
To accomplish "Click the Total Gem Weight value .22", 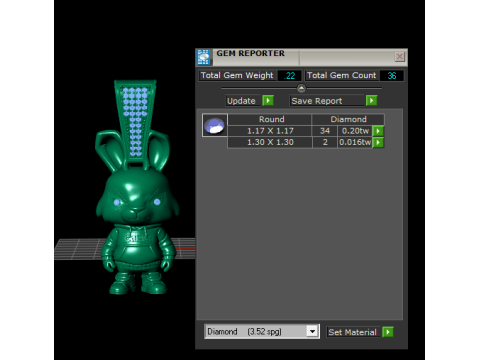I will (x=290, y=76).
